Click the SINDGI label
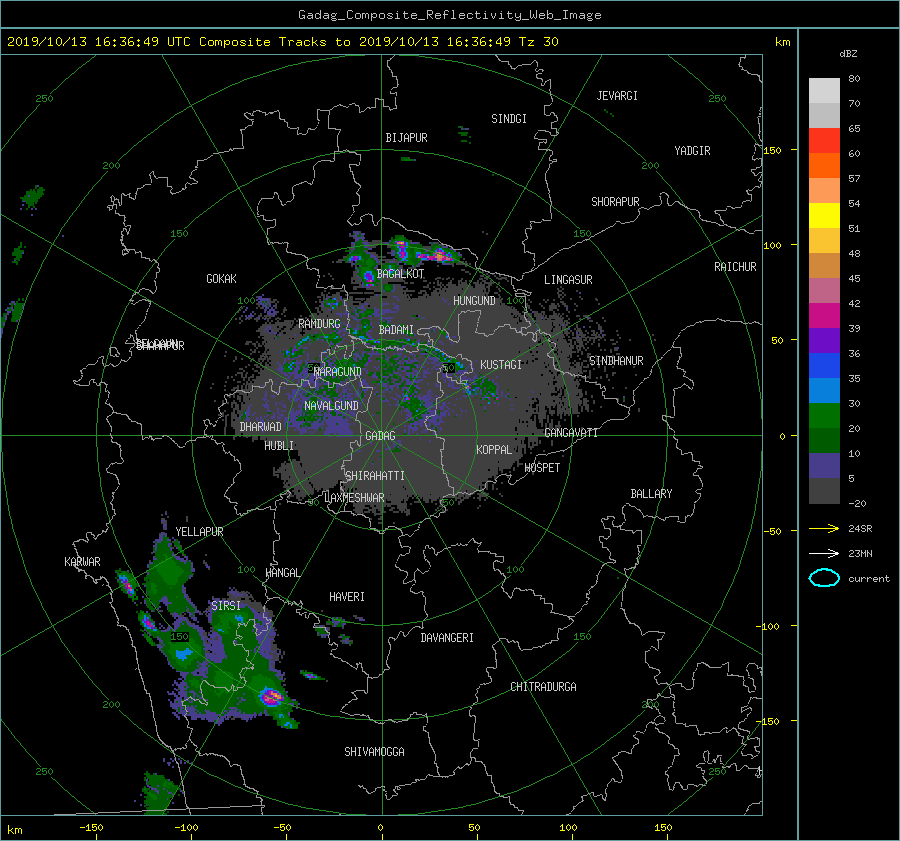Viewport: 900px width, 841px height. (509, 119)
